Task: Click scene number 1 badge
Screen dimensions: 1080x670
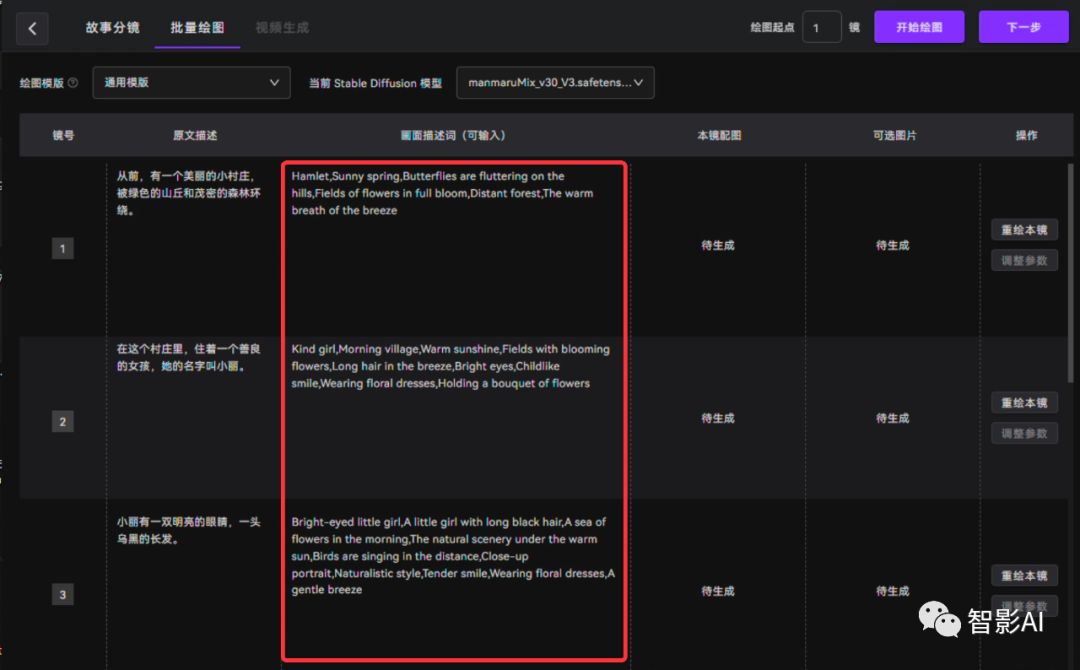Action: (x=63, y=248)
